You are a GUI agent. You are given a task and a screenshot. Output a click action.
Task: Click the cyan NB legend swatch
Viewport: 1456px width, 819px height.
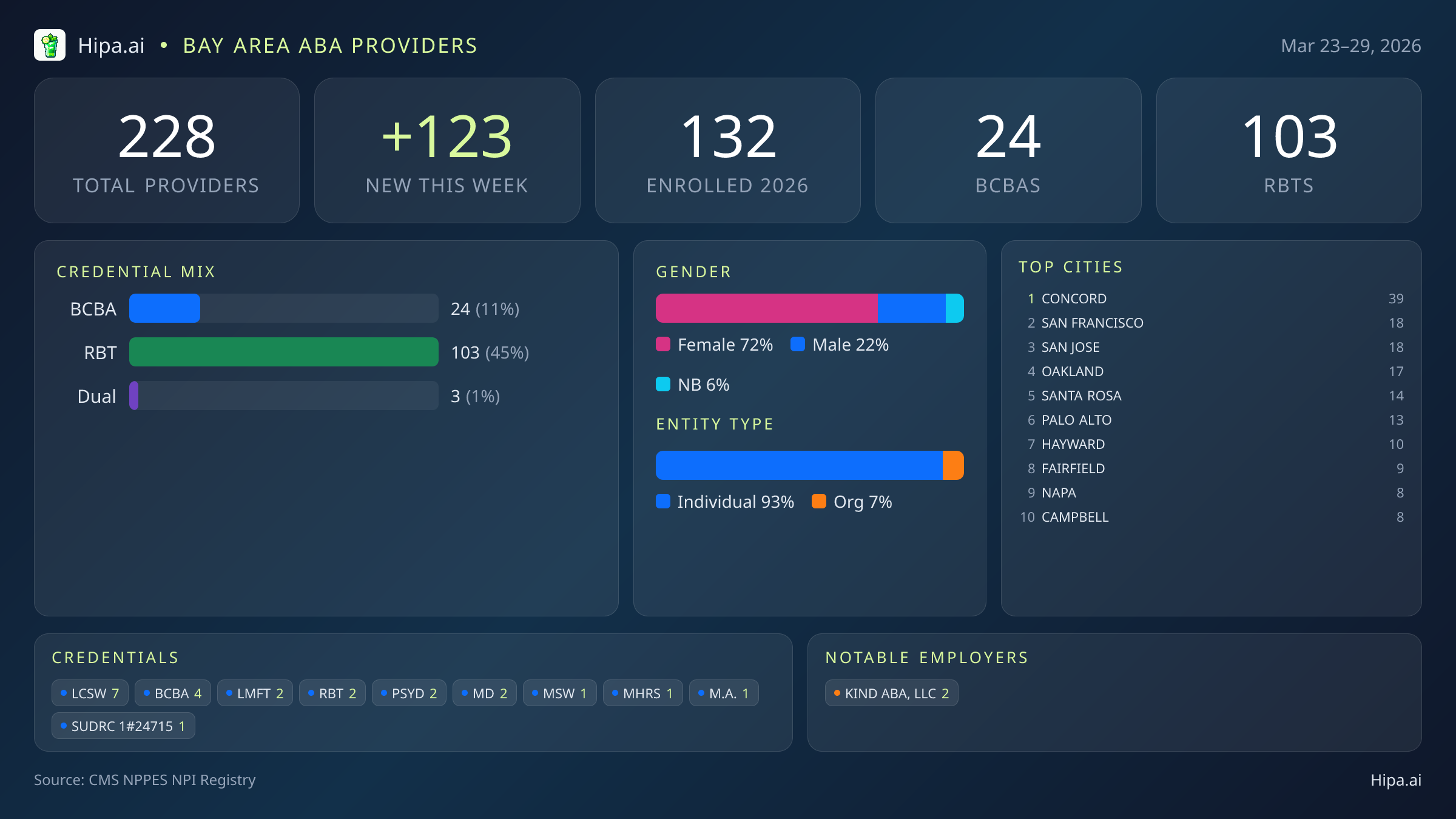pos(663,384)
